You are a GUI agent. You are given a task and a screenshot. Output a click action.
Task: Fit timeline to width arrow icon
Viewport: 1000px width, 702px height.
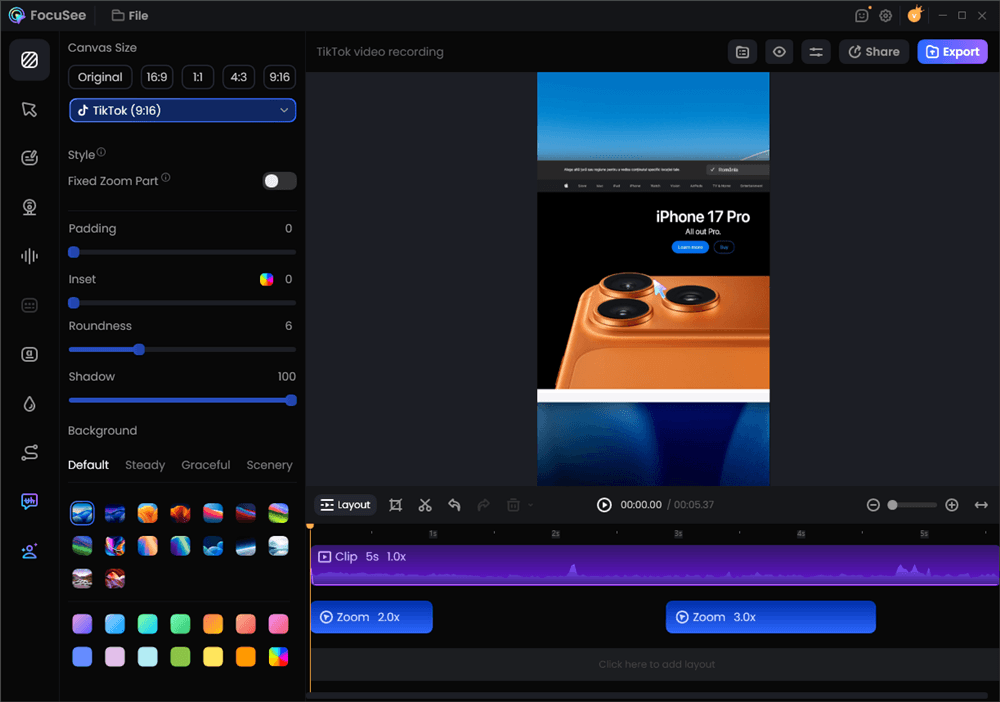[981, 505]
